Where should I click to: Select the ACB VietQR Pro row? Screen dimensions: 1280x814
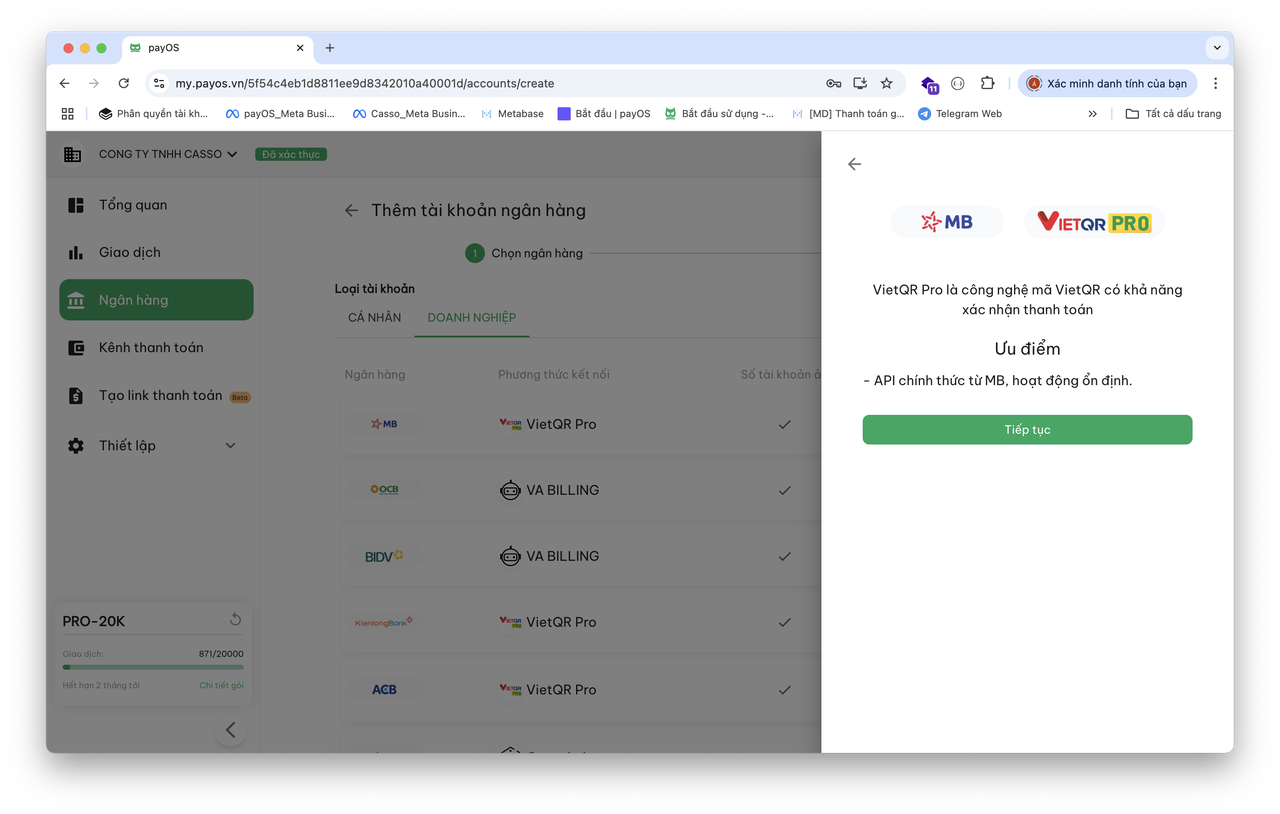pos(581,690)
